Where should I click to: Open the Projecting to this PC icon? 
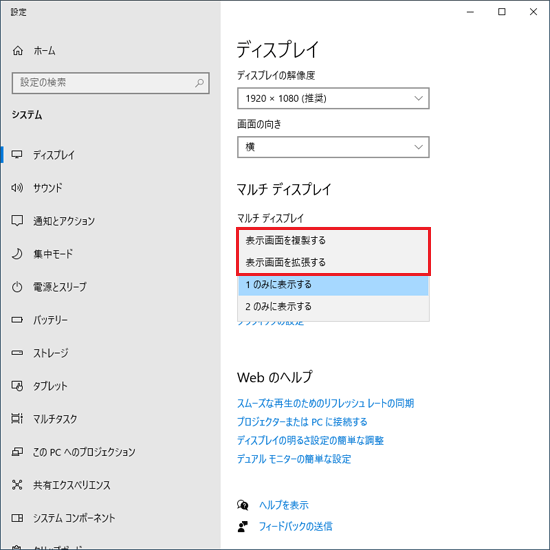click(x=17, y=451)
